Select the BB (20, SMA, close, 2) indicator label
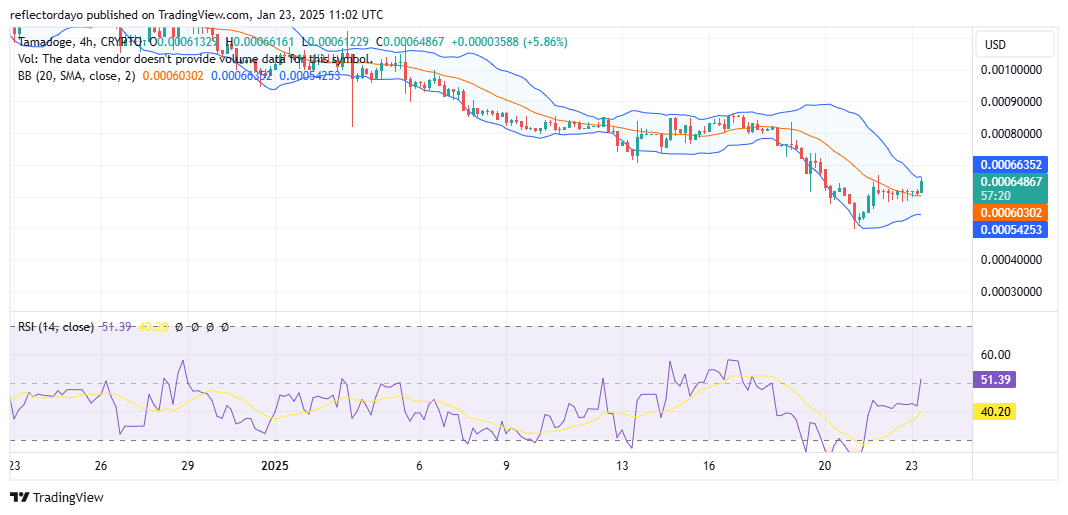1068x515 pixels. tap(76, 76)
